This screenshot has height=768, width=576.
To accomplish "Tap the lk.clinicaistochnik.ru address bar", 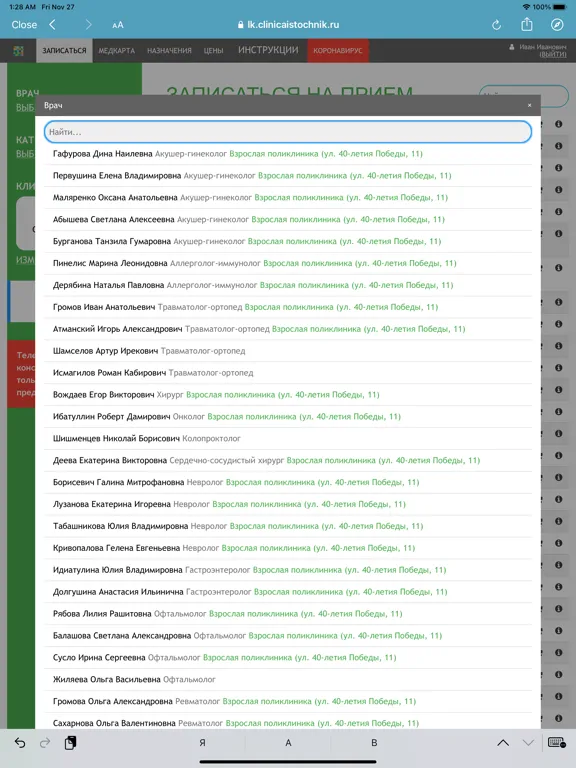I will pyautogui.click(x=288, y=24).
